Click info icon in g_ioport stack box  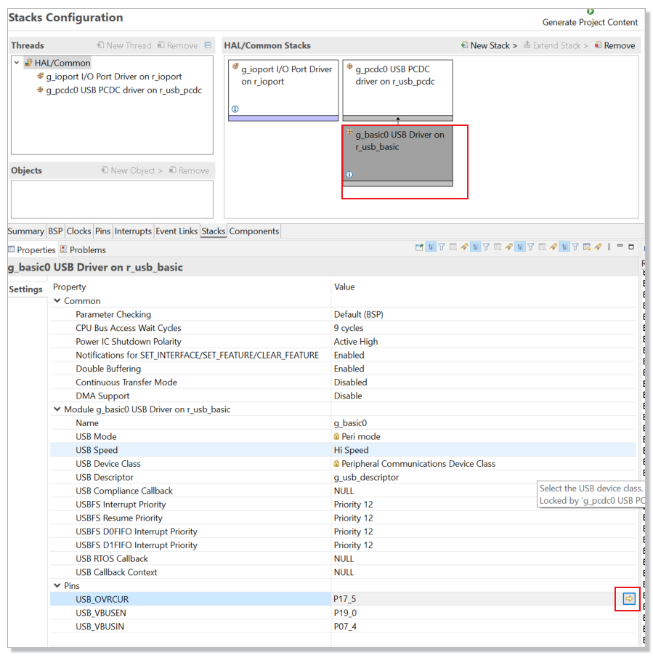tap(235, 109)
